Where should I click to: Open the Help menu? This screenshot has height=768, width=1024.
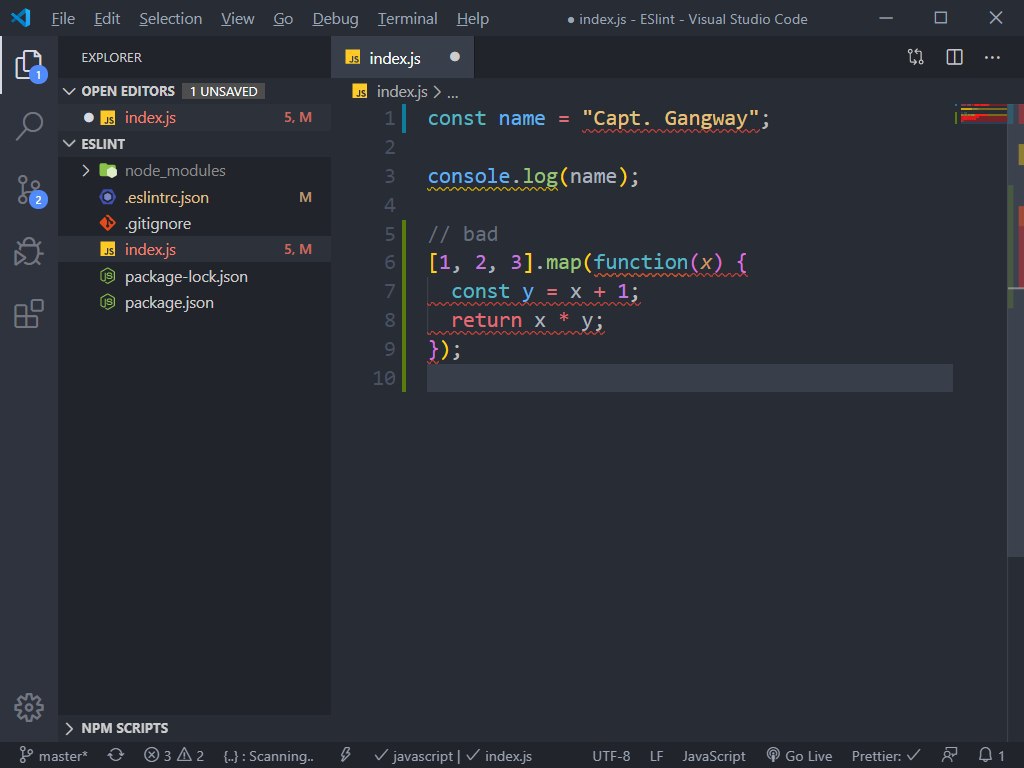tap(473, 18)
